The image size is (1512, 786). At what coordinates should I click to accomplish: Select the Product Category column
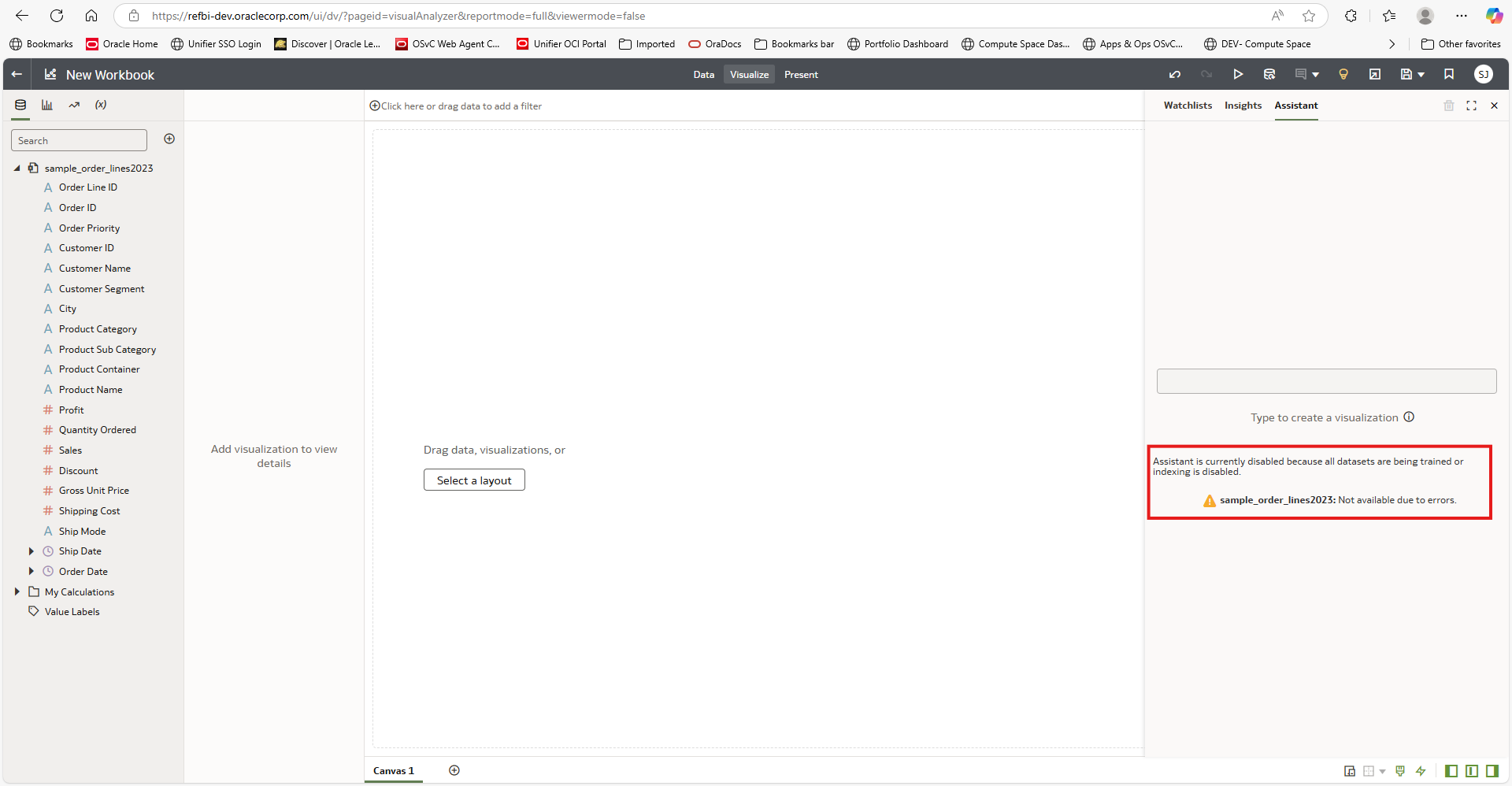click(98, 328)
